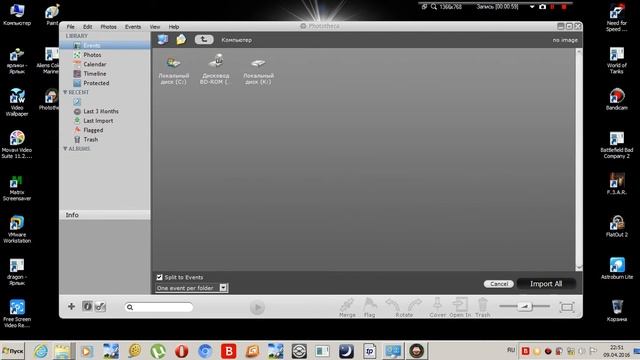Open the One event per folder dropdown
Image resolution: width=640 pixels, height=360 pixels.
coord(191,288)
